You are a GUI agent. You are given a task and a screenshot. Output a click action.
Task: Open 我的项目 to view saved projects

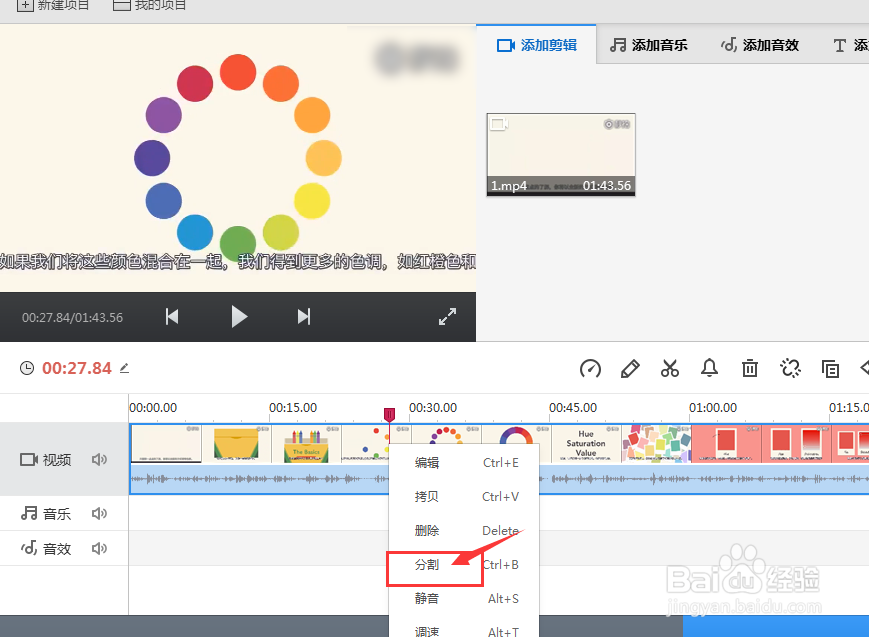tap(150, 6)
